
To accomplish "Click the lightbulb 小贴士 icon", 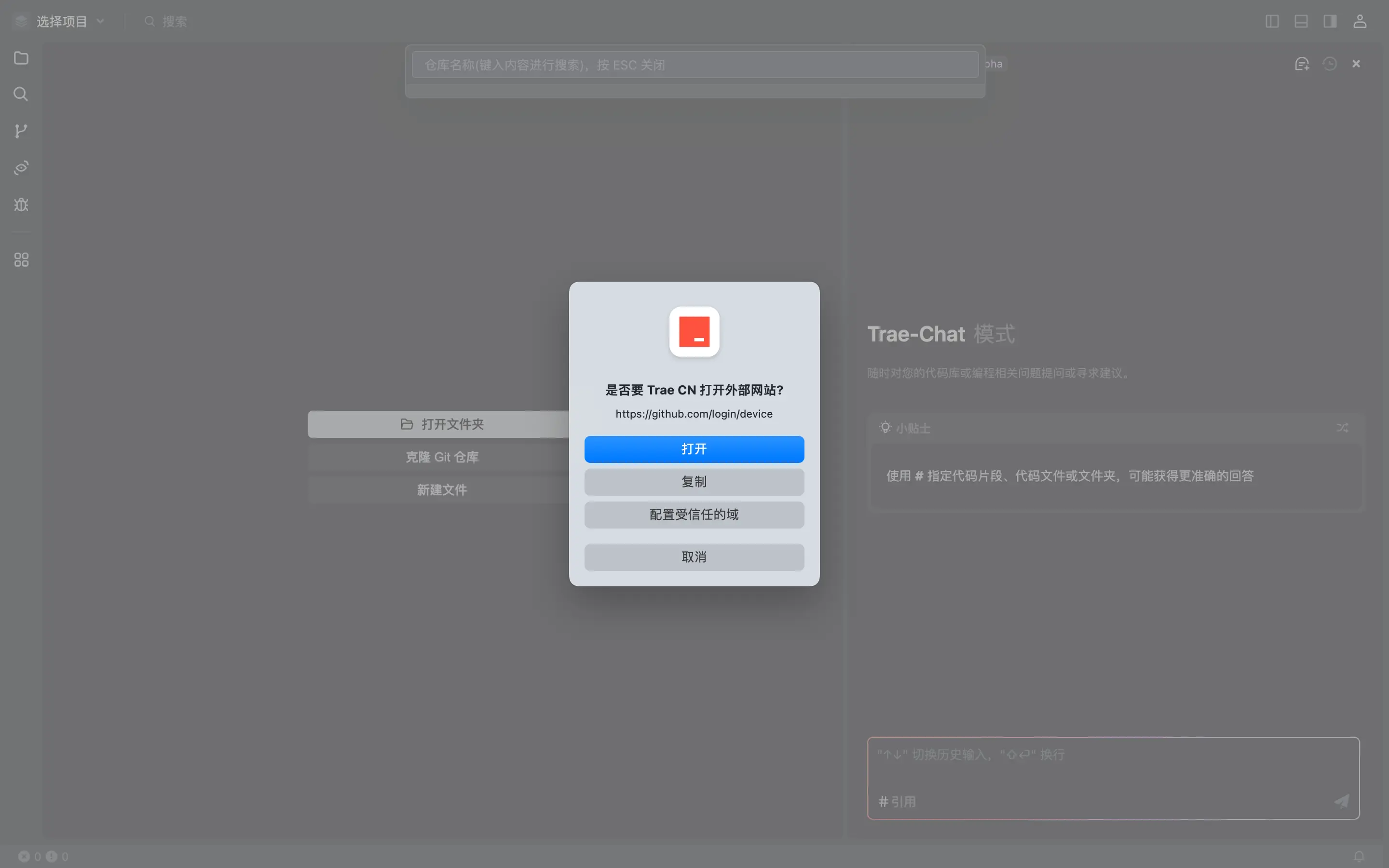I will [885, 428].
